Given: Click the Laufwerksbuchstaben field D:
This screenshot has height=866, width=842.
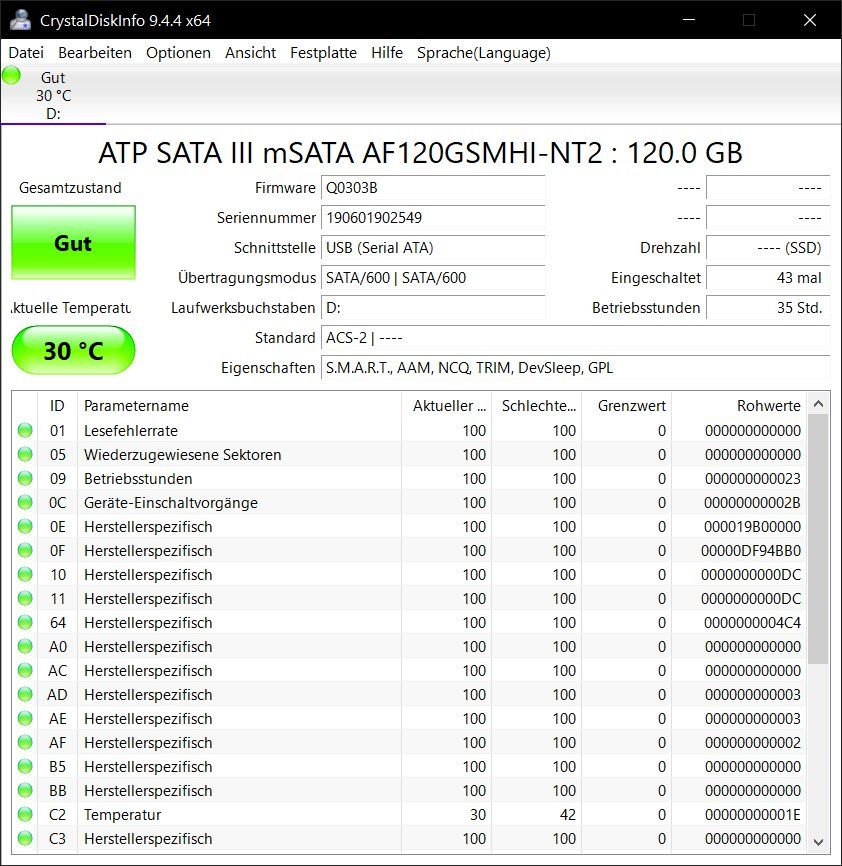Looking at the screenshot, I should pos(433,308).
